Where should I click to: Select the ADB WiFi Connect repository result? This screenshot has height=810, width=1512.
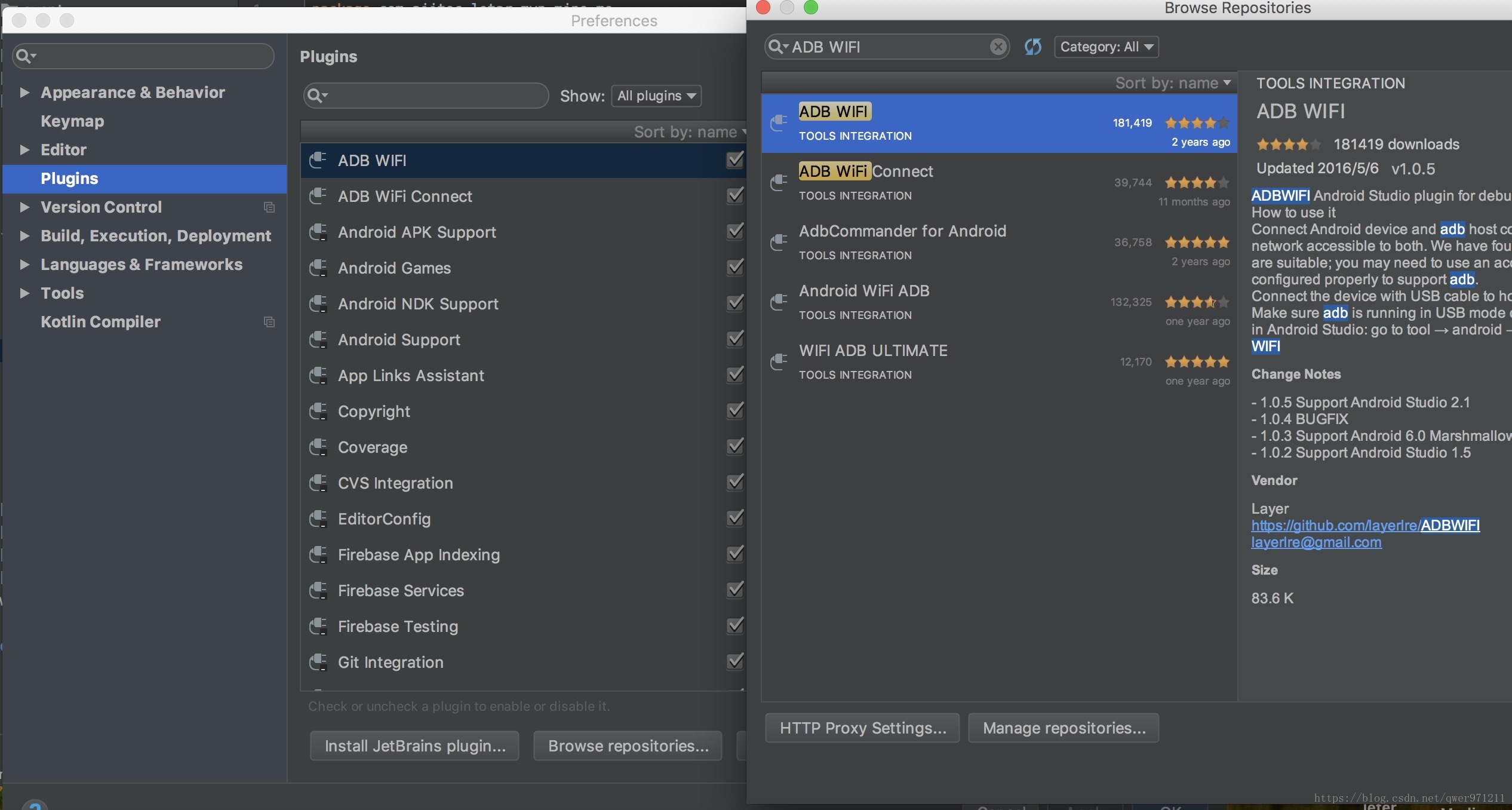[x=999, y=183]
